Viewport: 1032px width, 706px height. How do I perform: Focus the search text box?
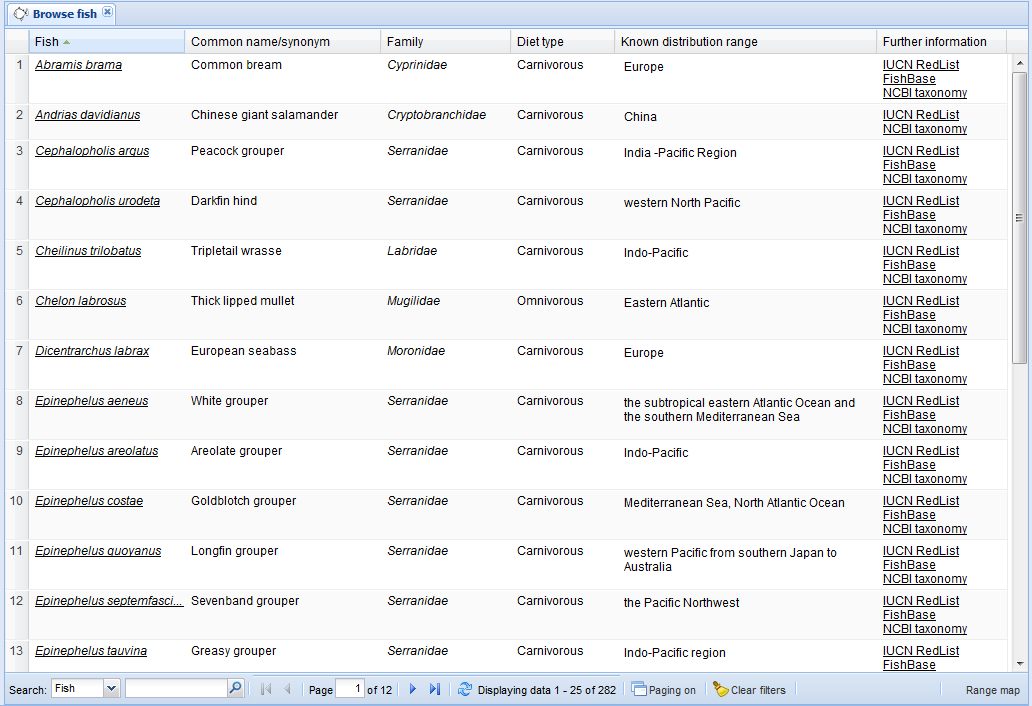click(x=176, y=689)
